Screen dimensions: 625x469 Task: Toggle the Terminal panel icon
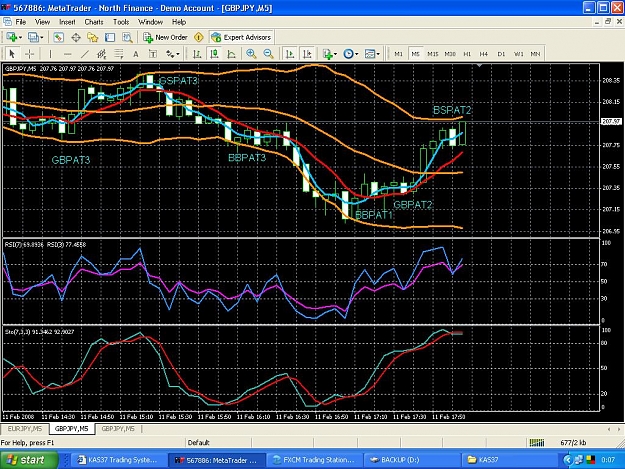coord(110,37)
